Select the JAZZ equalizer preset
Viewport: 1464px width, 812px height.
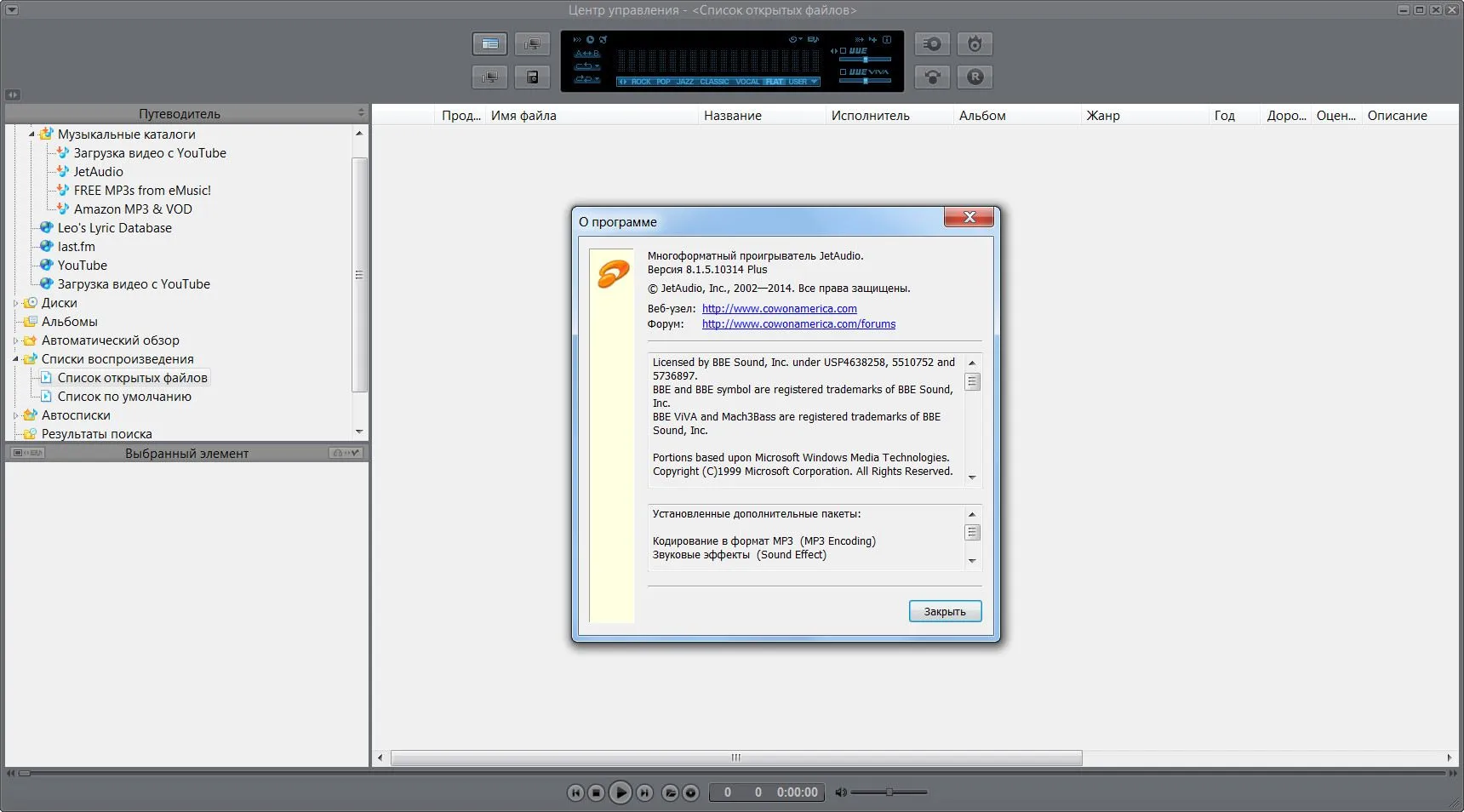tap(685, 82)
